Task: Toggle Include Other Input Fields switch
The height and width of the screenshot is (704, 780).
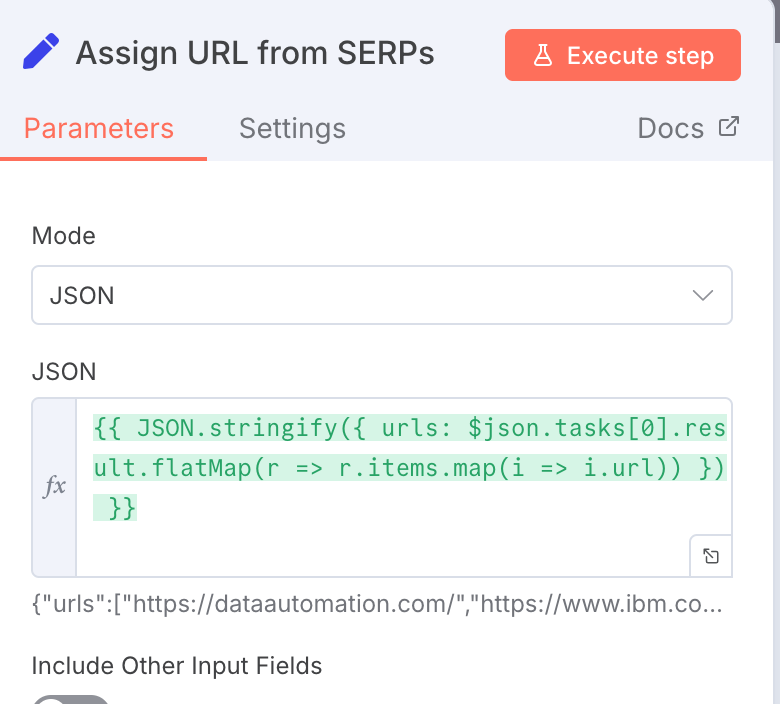Action: (x=70, y=698)
